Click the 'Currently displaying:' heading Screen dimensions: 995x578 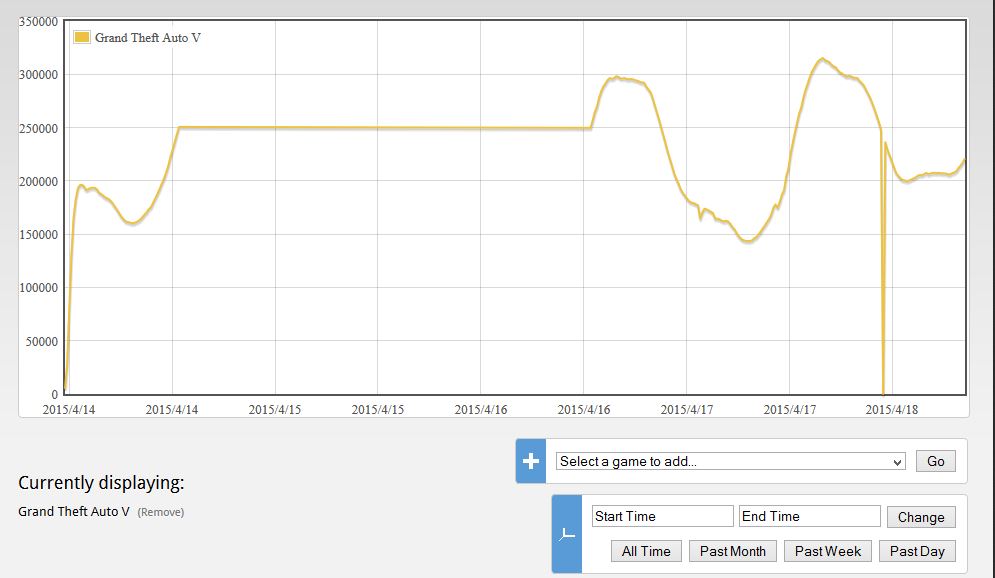tap(101, 484)
